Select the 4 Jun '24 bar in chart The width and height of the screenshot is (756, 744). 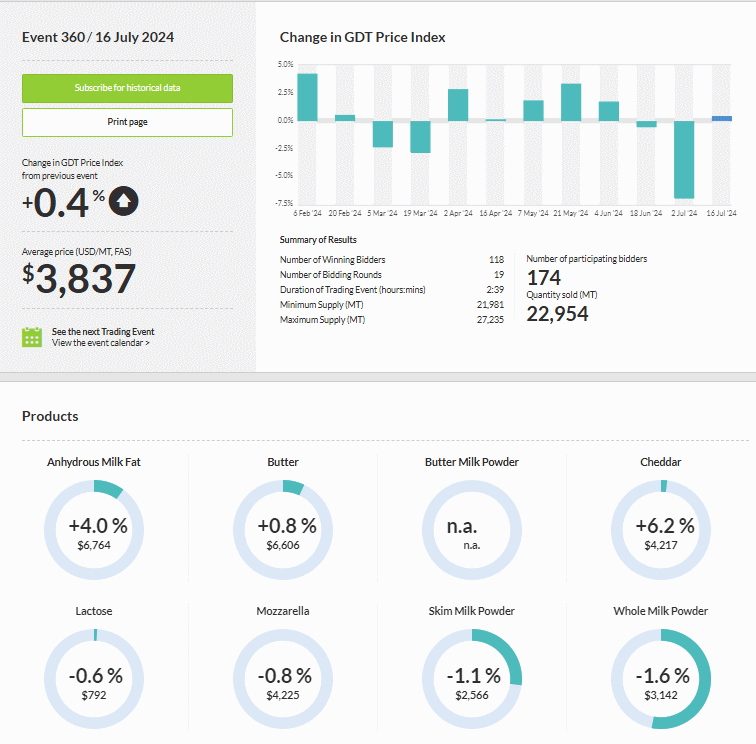click(608, 111)
